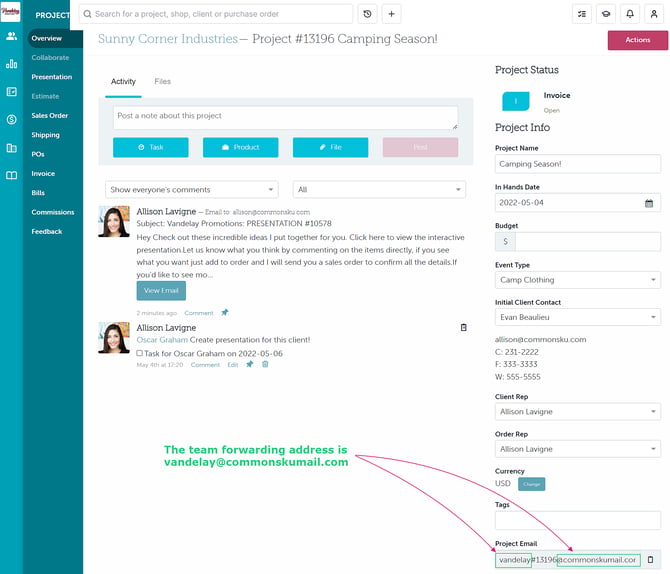
Task: Expand Initial Client Contact dropdown
Action: (578, 317)
